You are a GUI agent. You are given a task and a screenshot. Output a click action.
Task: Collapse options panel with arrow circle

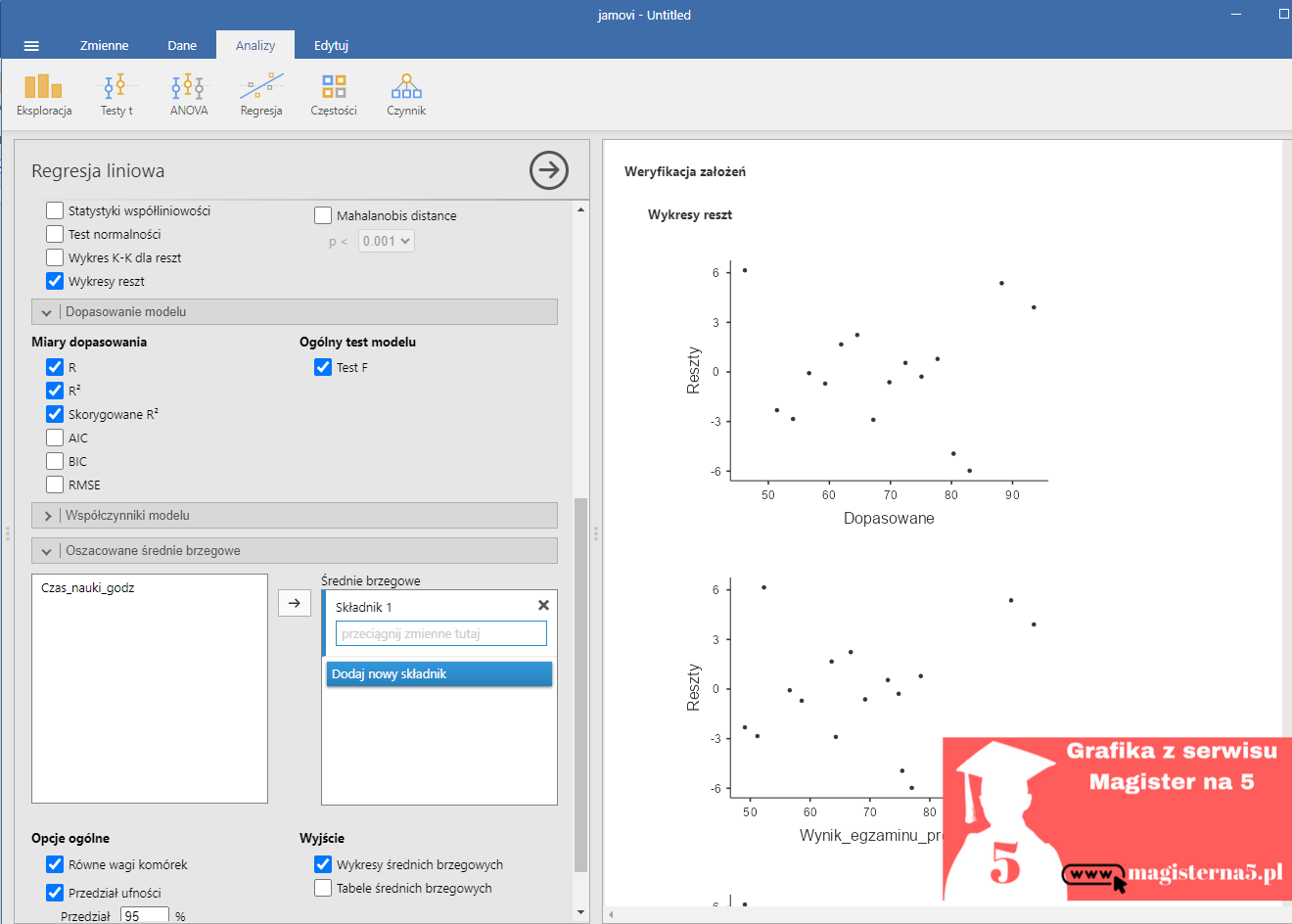point(549,170)
